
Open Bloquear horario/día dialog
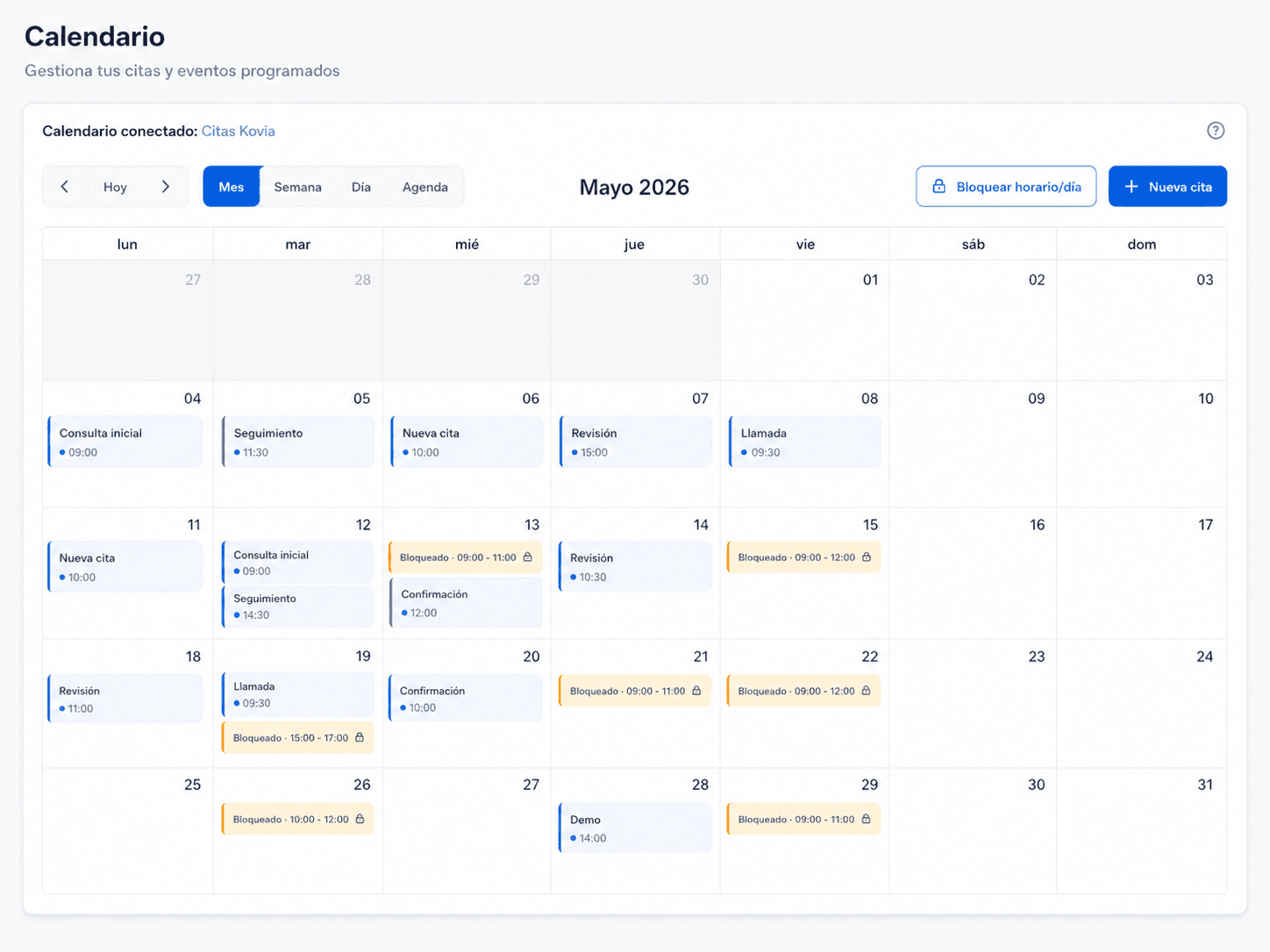tap(1006, 187)
